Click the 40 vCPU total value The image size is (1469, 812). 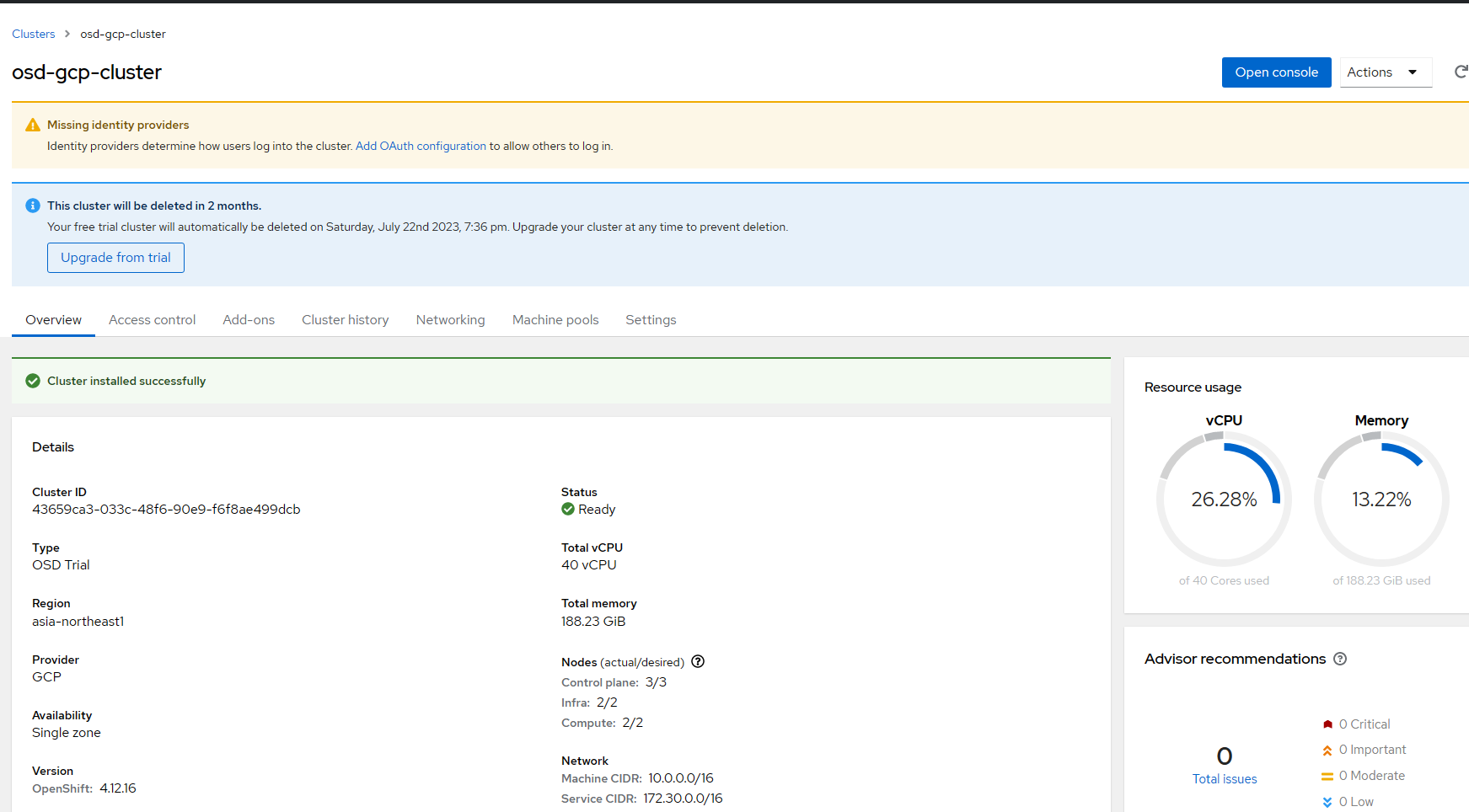(589, 565)
